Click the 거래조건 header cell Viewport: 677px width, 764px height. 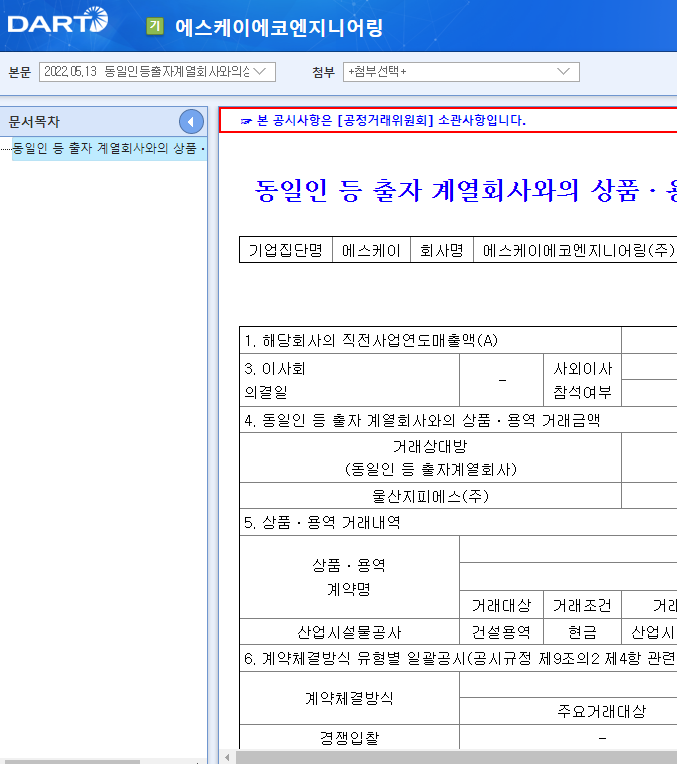click(x=582, y=606)
